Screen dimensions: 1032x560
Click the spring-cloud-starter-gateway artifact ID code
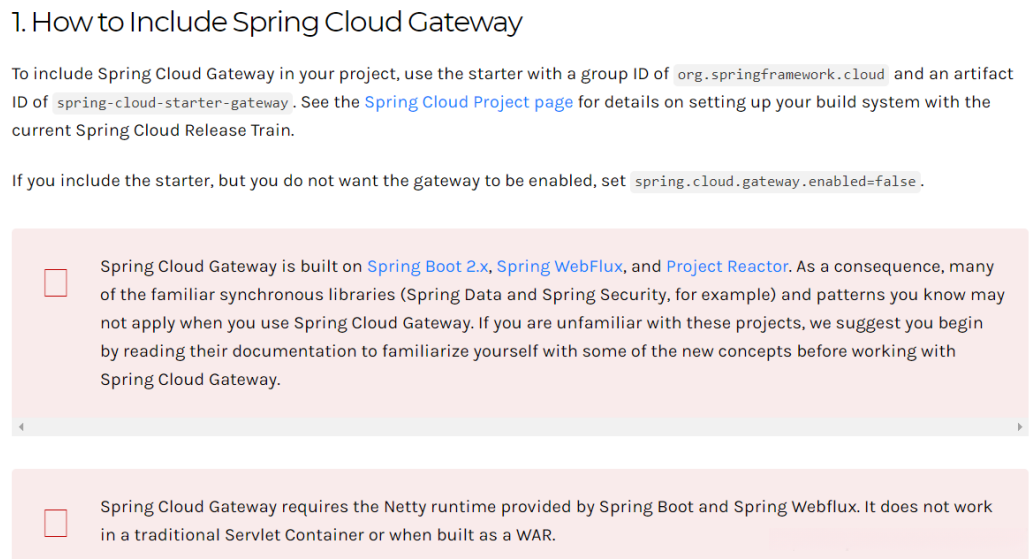172,103
